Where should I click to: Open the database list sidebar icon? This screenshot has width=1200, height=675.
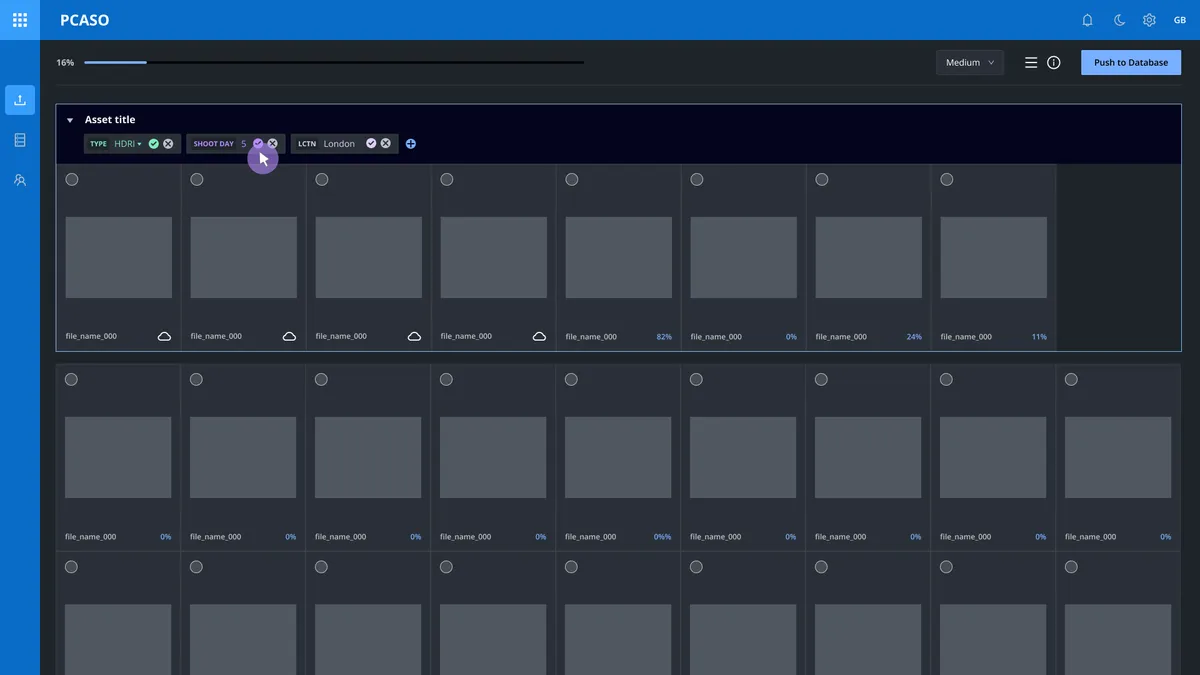[x=20, y=140]
